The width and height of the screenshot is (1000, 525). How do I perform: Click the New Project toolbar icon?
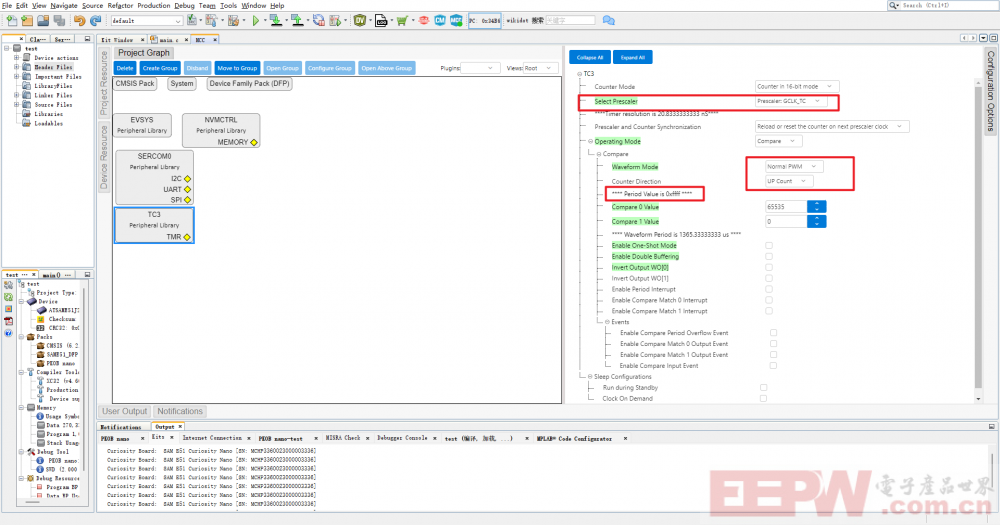click(27, 20)
